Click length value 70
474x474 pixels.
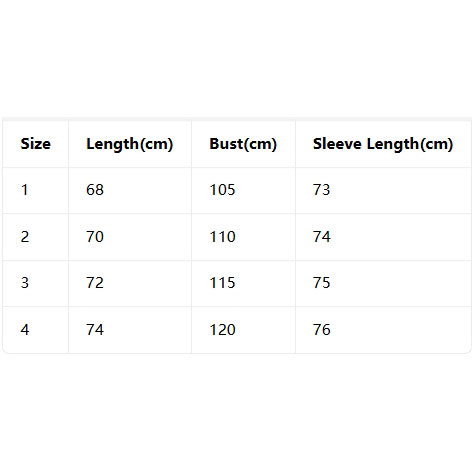95,237
